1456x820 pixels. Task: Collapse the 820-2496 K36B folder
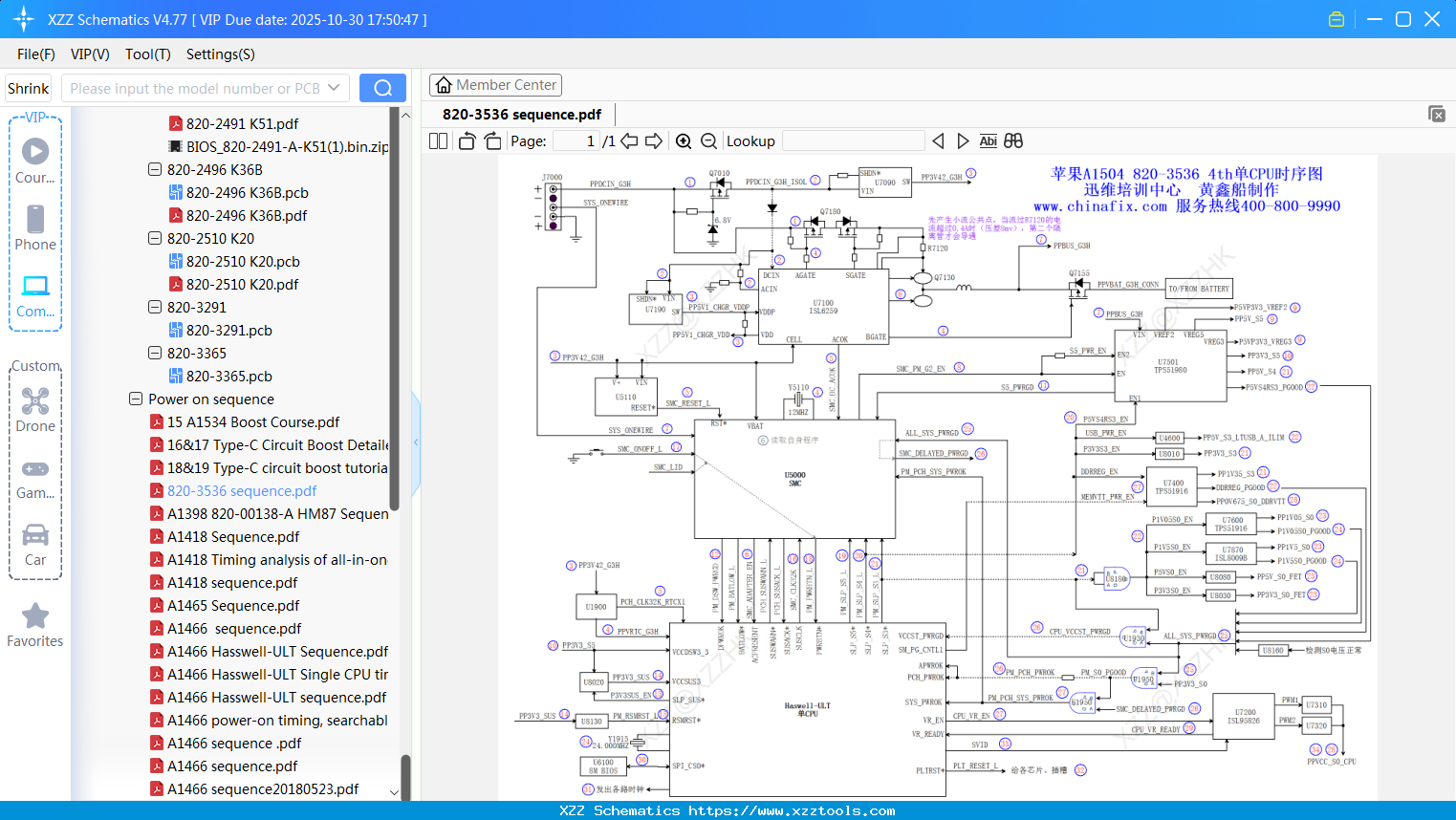pyautogui.click(x=155, y=170)
